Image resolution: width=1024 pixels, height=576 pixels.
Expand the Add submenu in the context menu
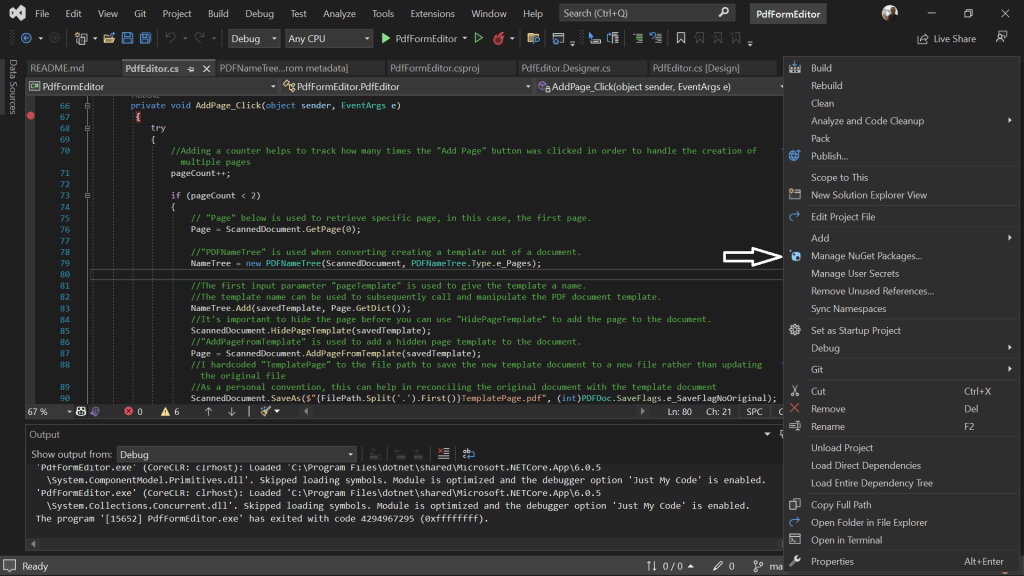[901, 238]
